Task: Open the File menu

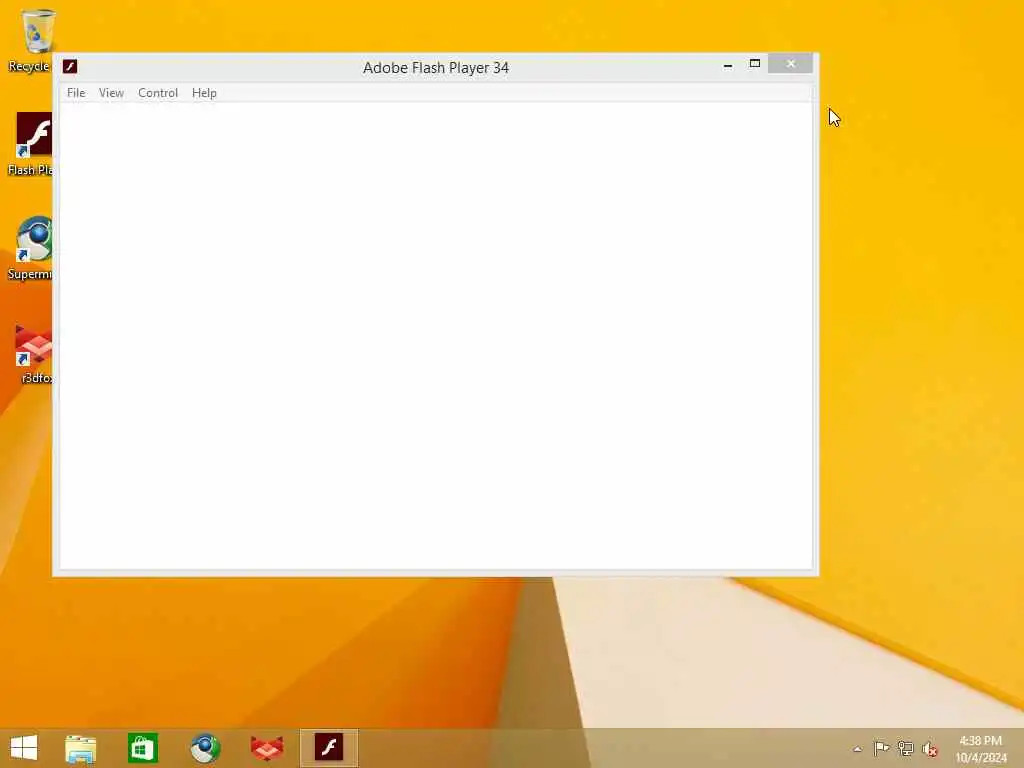Action: [x=76, y=93]
